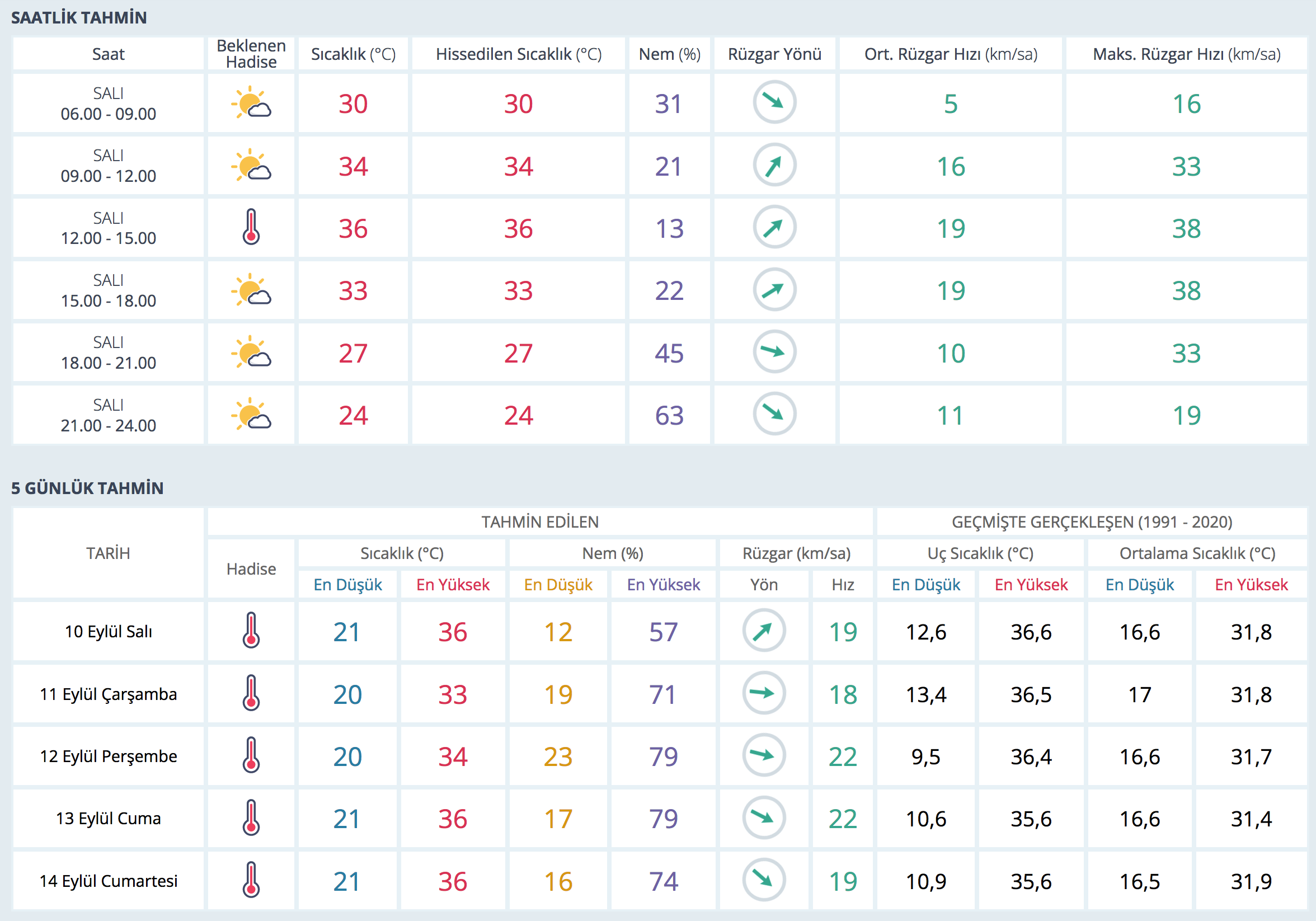Click thermometer icon for 10 Eylül Salı

tap(251, 631)
